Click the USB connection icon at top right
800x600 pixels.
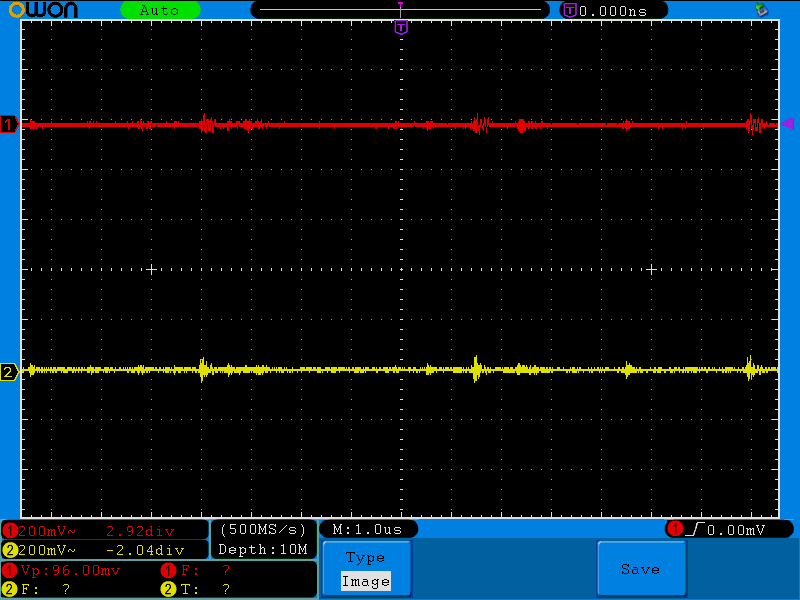coord(762,9)
